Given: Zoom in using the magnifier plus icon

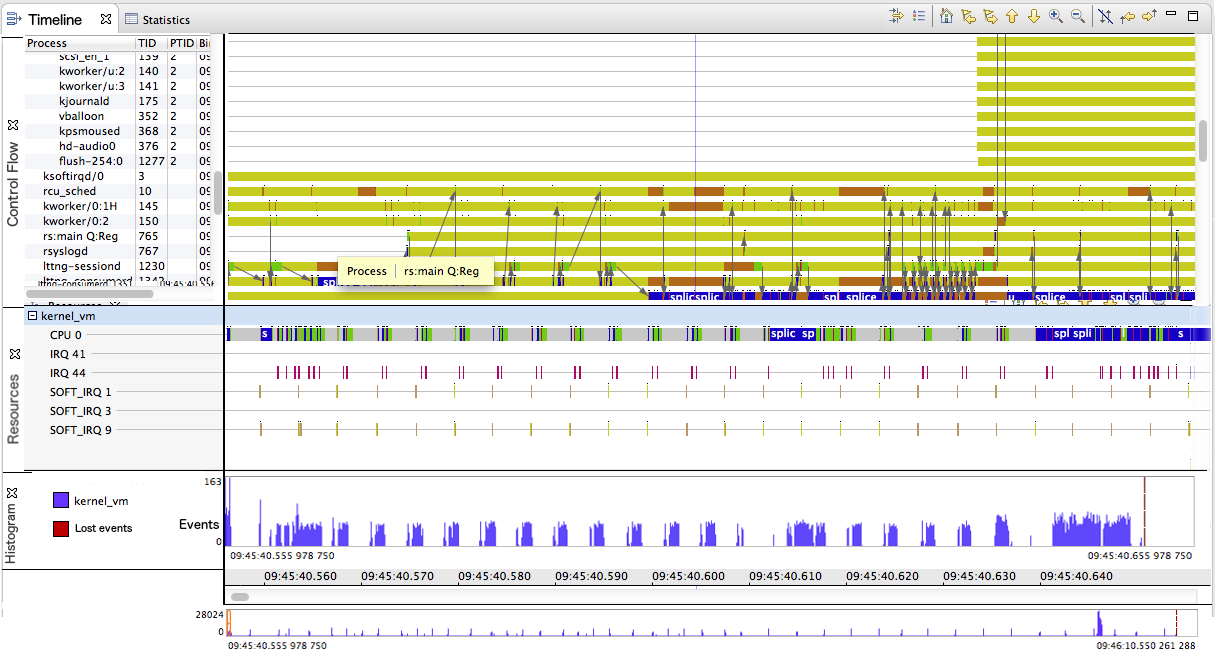Looking at the screenshot, I should pyautogui.click(x=1057, y=16).
